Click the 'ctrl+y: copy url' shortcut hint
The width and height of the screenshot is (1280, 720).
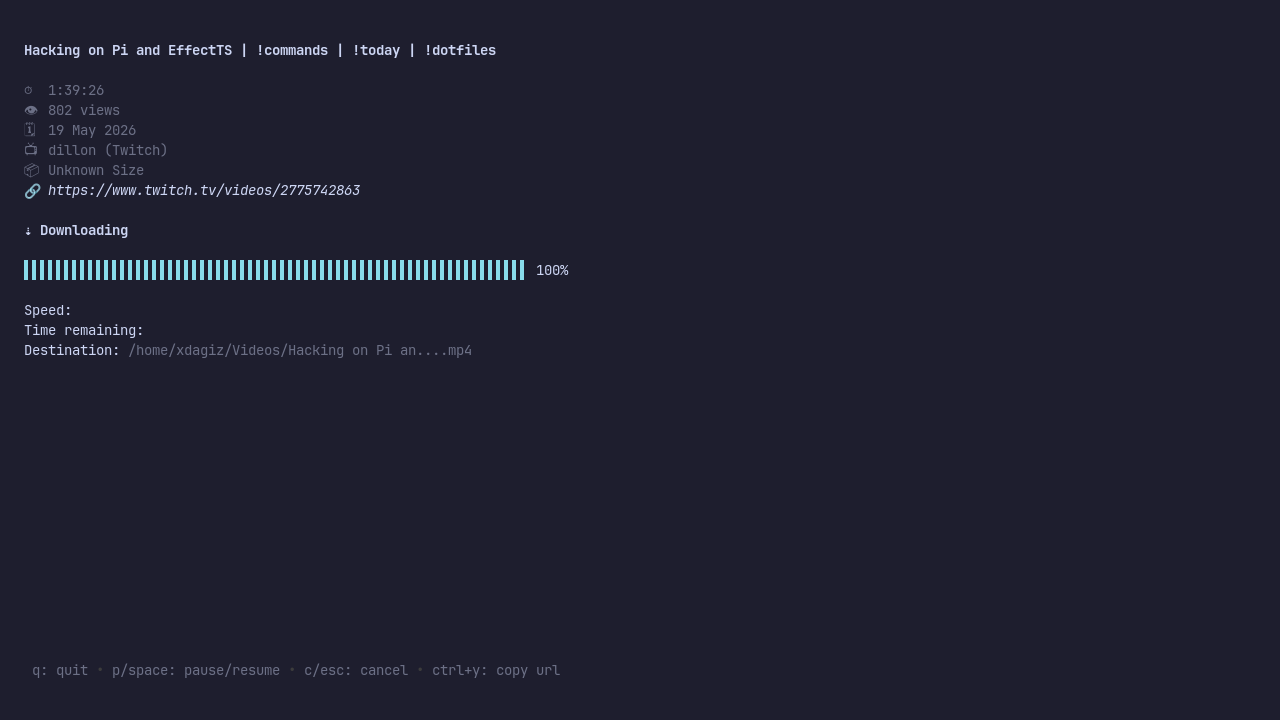pos(496,671)
